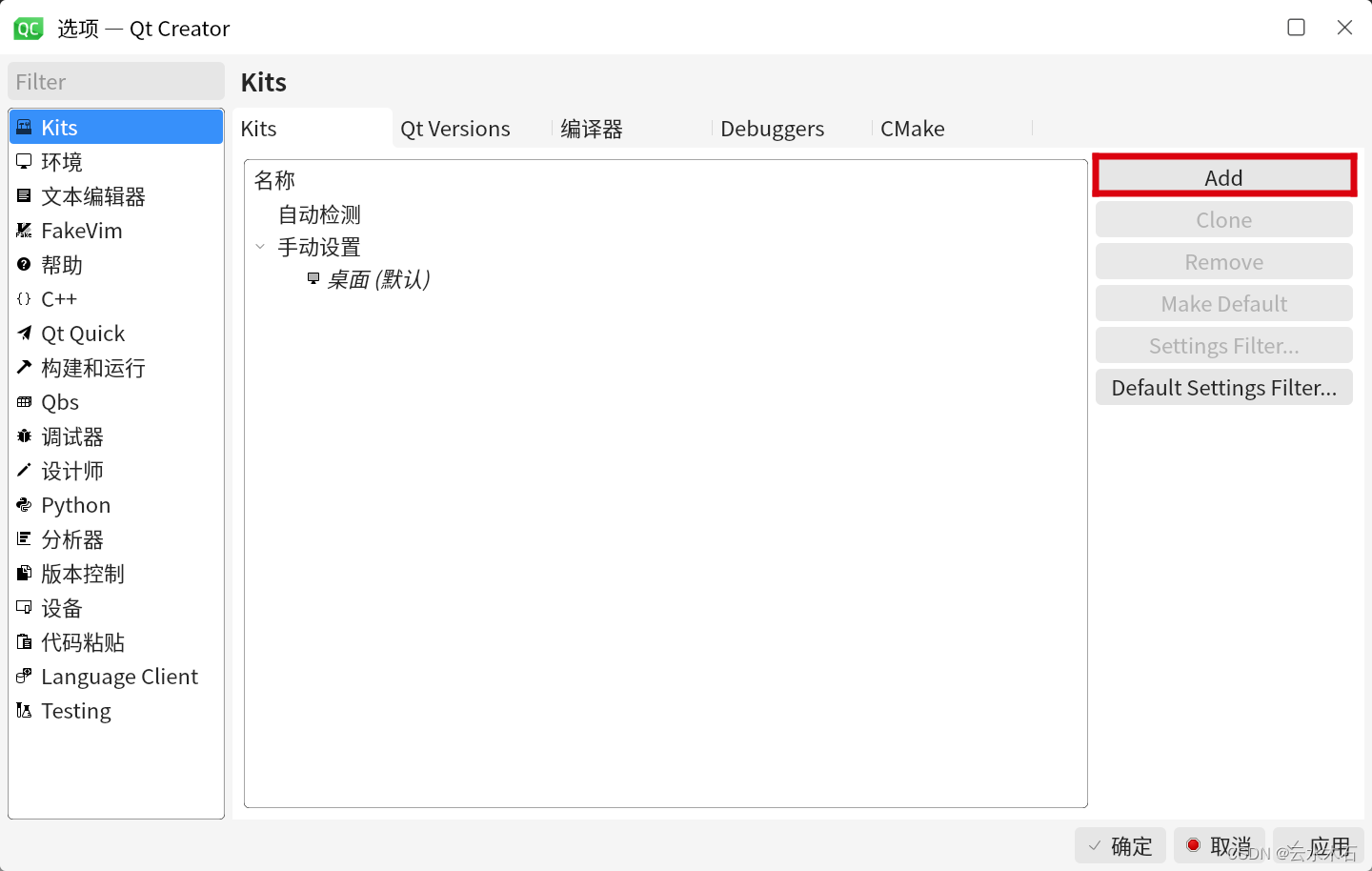
Task: Focus the Filter search field
Action: click(116, 81)
